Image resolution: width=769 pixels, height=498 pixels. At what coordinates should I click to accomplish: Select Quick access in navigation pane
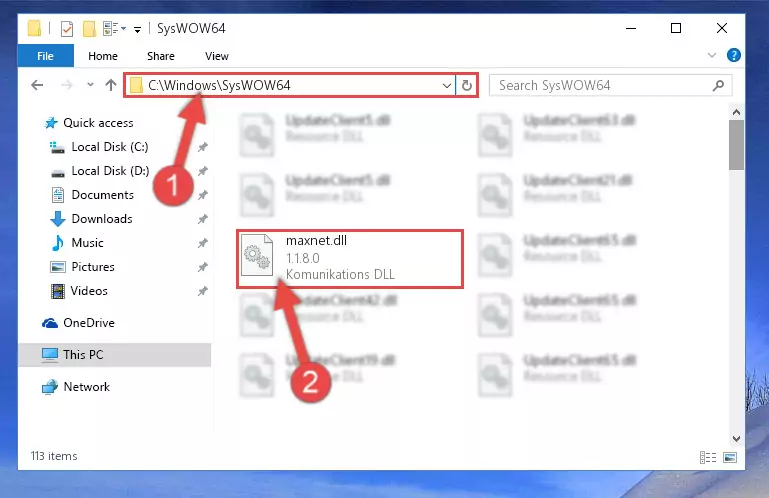[x=98, y=123]
